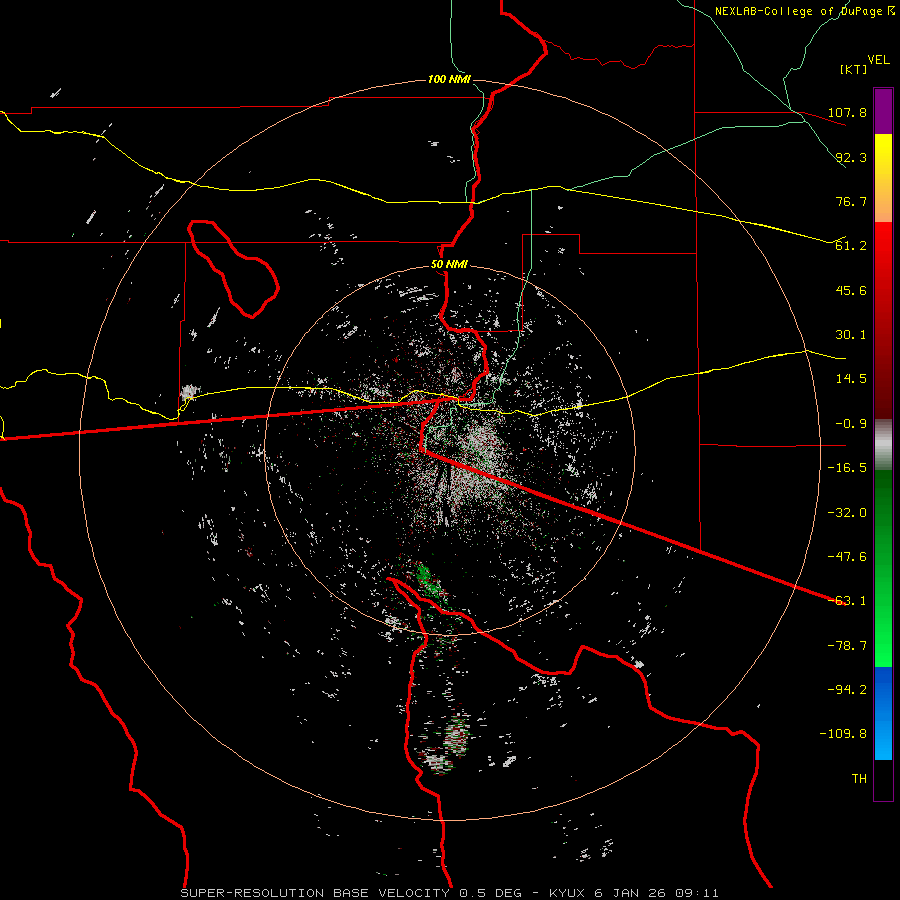Image resolution: width=900 pixels, height=900 pixels.
Task: Click the 100 NMI range ring label
Action: 449,79
